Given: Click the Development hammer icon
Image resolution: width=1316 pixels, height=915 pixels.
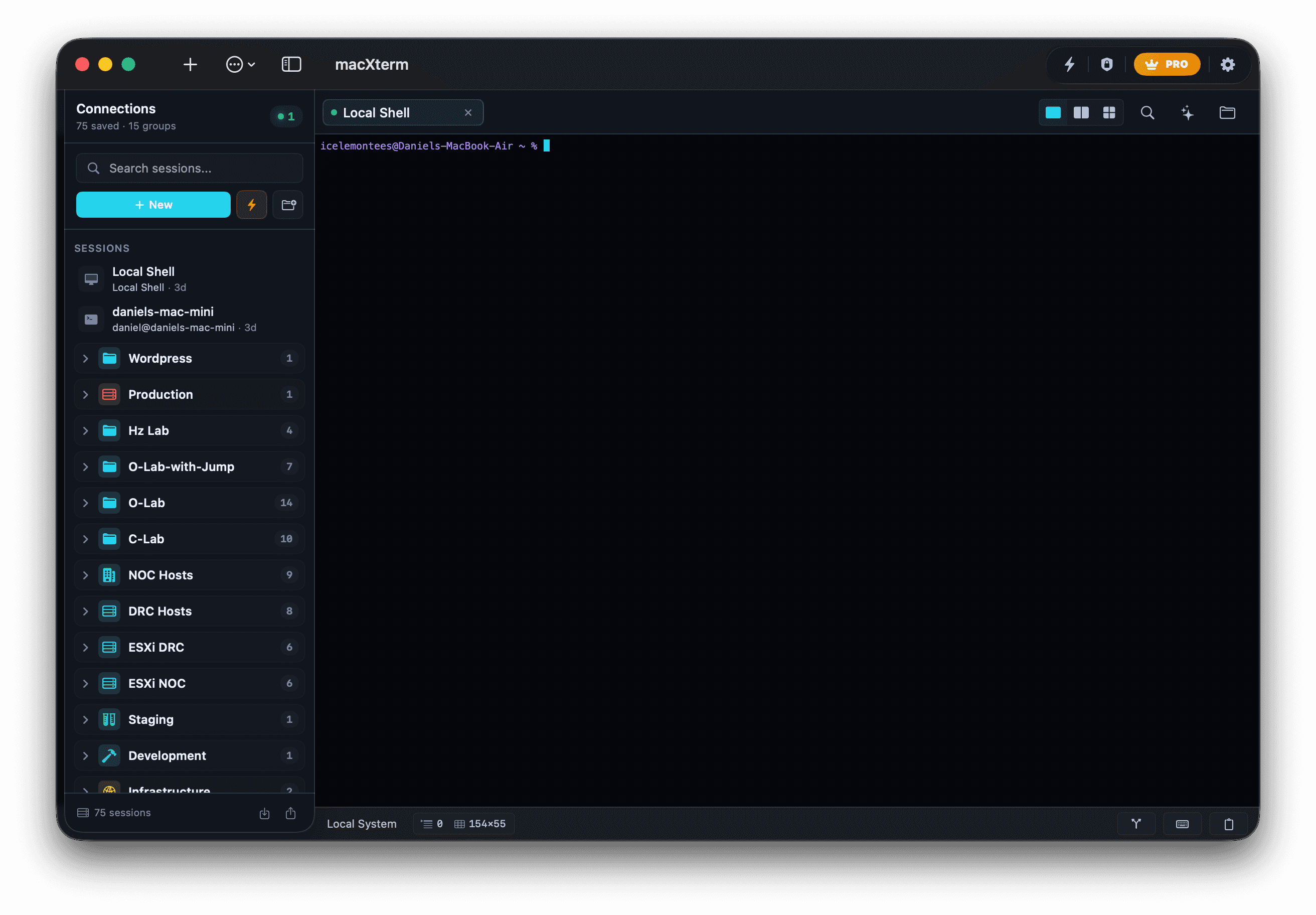Looking at the screenshot, I should coord(109,755).
